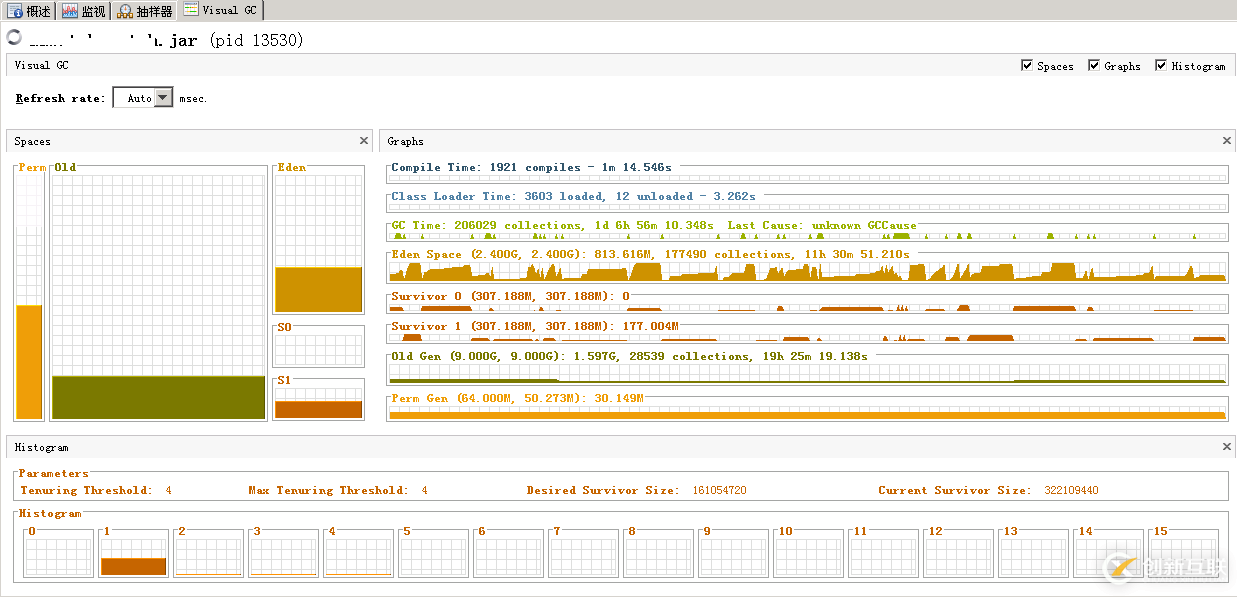
Task: Click the Class Loader Time graph label
Action: tap(573, 196)
